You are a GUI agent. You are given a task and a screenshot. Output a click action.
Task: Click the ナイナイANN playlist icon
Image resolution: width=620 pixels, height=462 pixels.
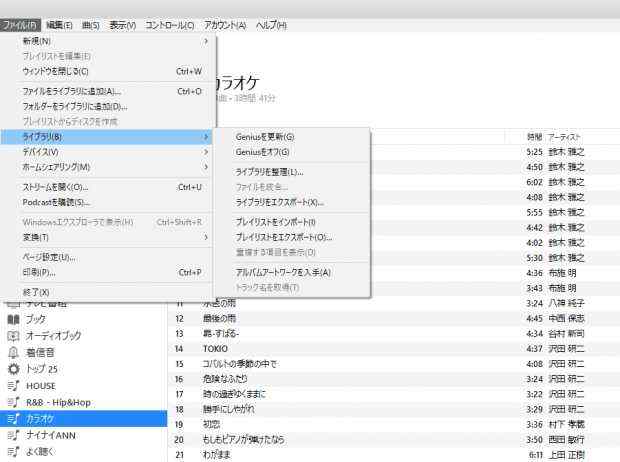[x=13, y=436]
